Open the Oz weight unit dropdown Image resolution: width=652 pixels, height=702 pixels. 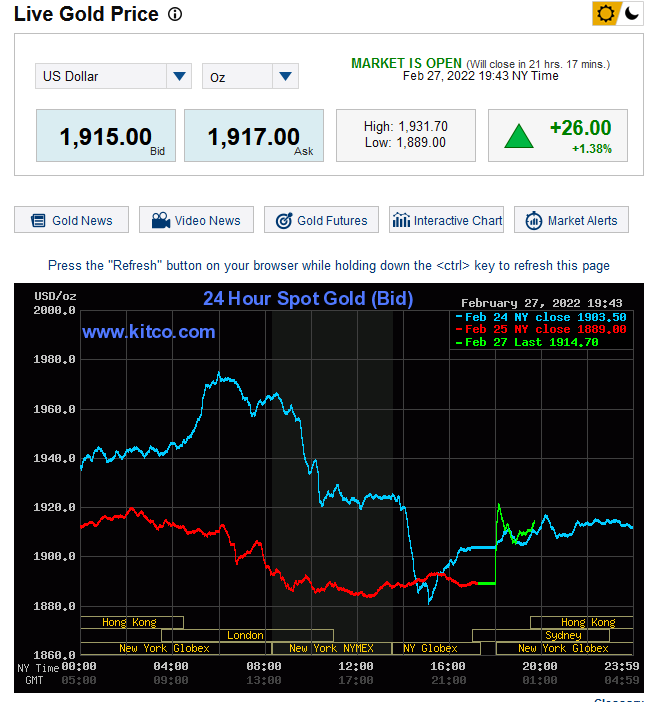point(250,76)
